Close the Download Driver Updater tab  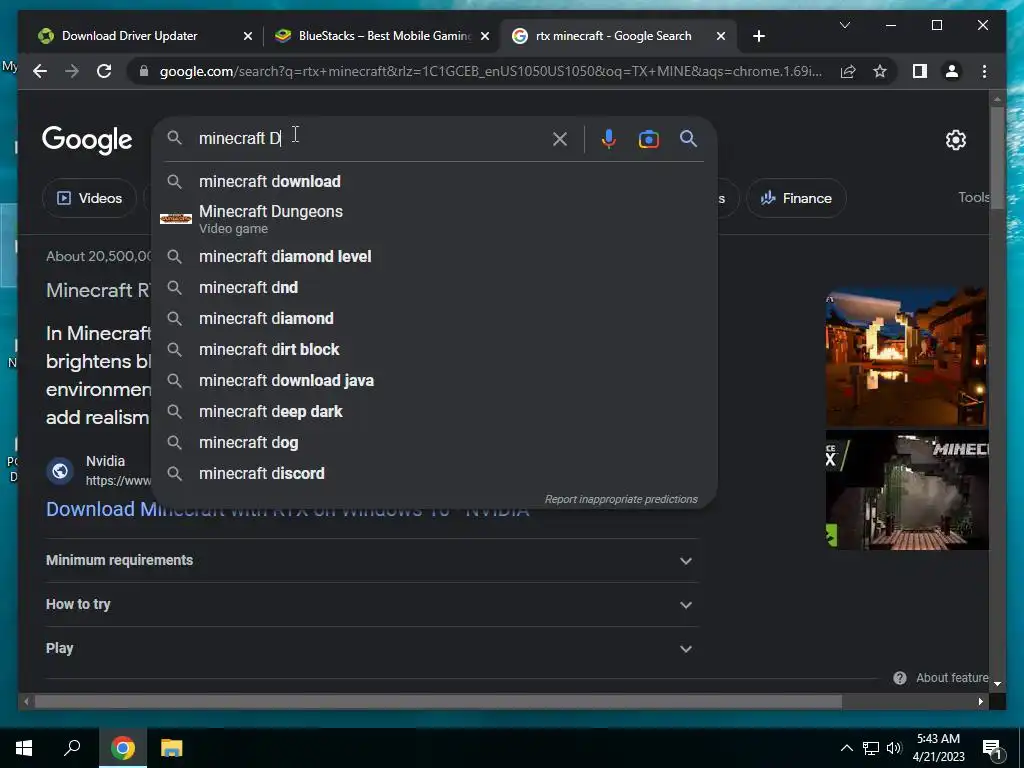pyautogui.click(x=248, y=36)
